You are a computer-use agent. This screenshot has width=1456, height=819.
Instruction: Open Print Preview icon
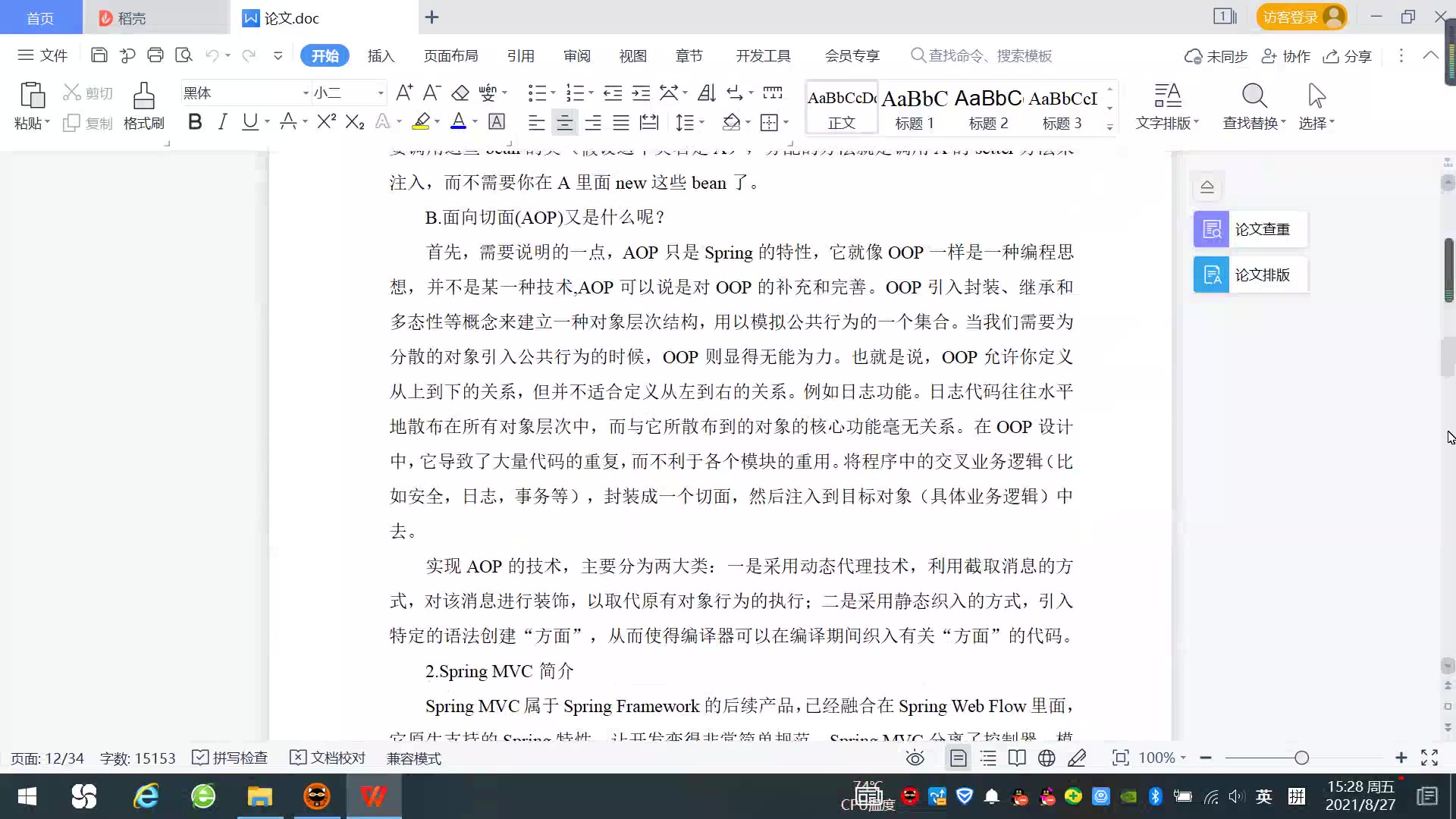coord(184,55)
